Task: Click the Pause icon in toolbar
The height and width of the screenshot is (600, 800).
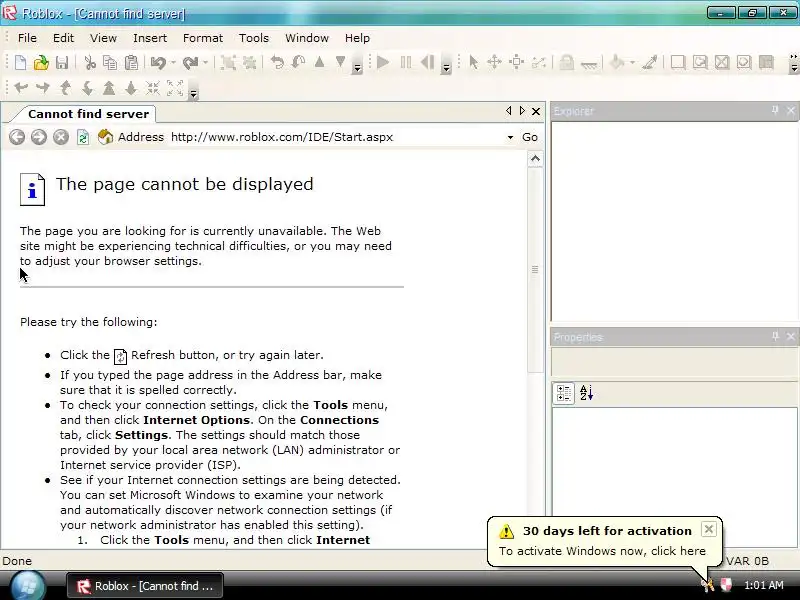Action: click(406, 63)
